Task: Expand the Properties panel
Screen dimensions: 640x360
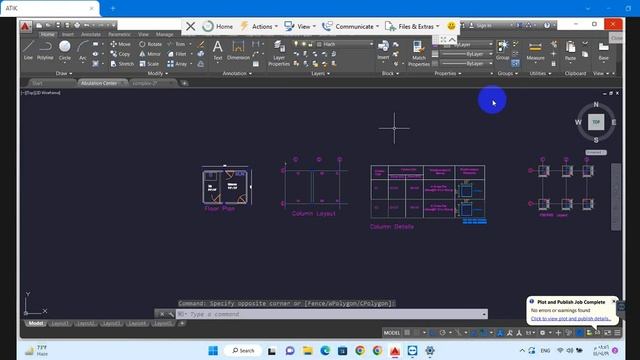Action: (448, 73)
